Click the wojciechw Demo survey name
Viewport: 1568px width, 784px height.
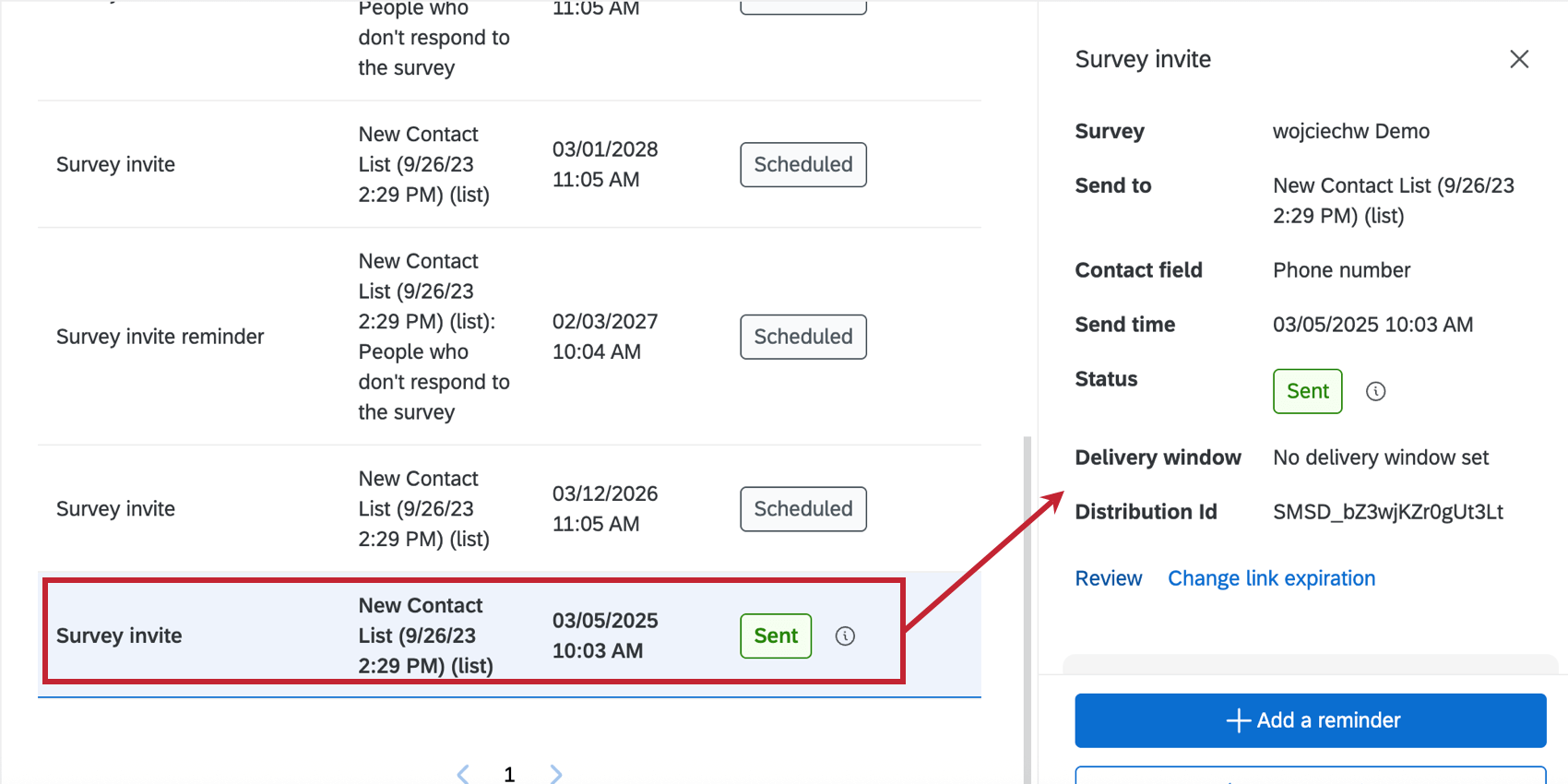[x=1350, y=131]
